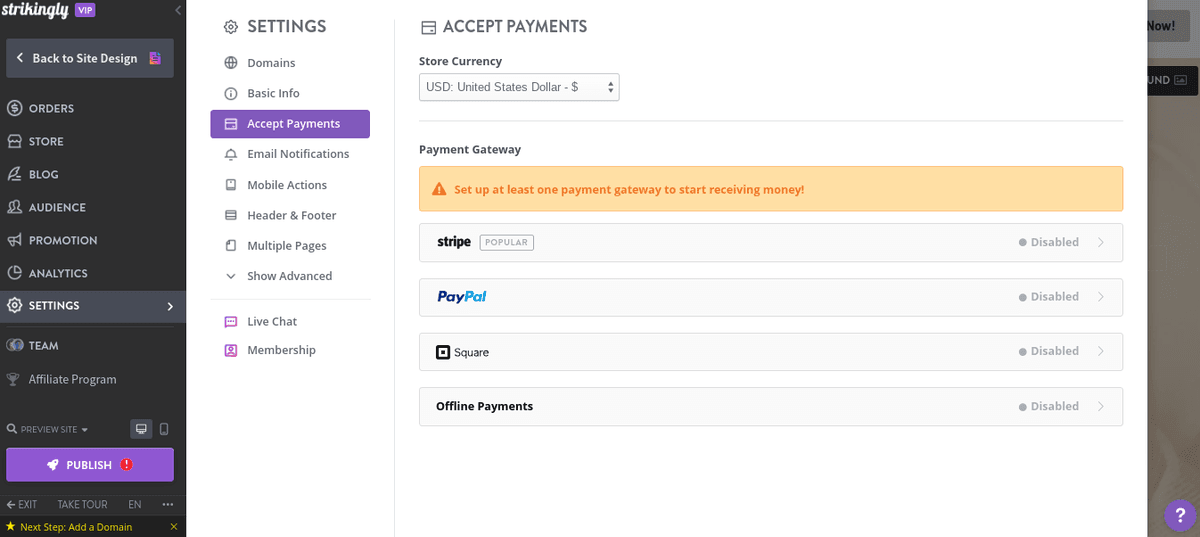
Task: Open the Store section icon
Action: pyautogui.click(x=15, y=141)
